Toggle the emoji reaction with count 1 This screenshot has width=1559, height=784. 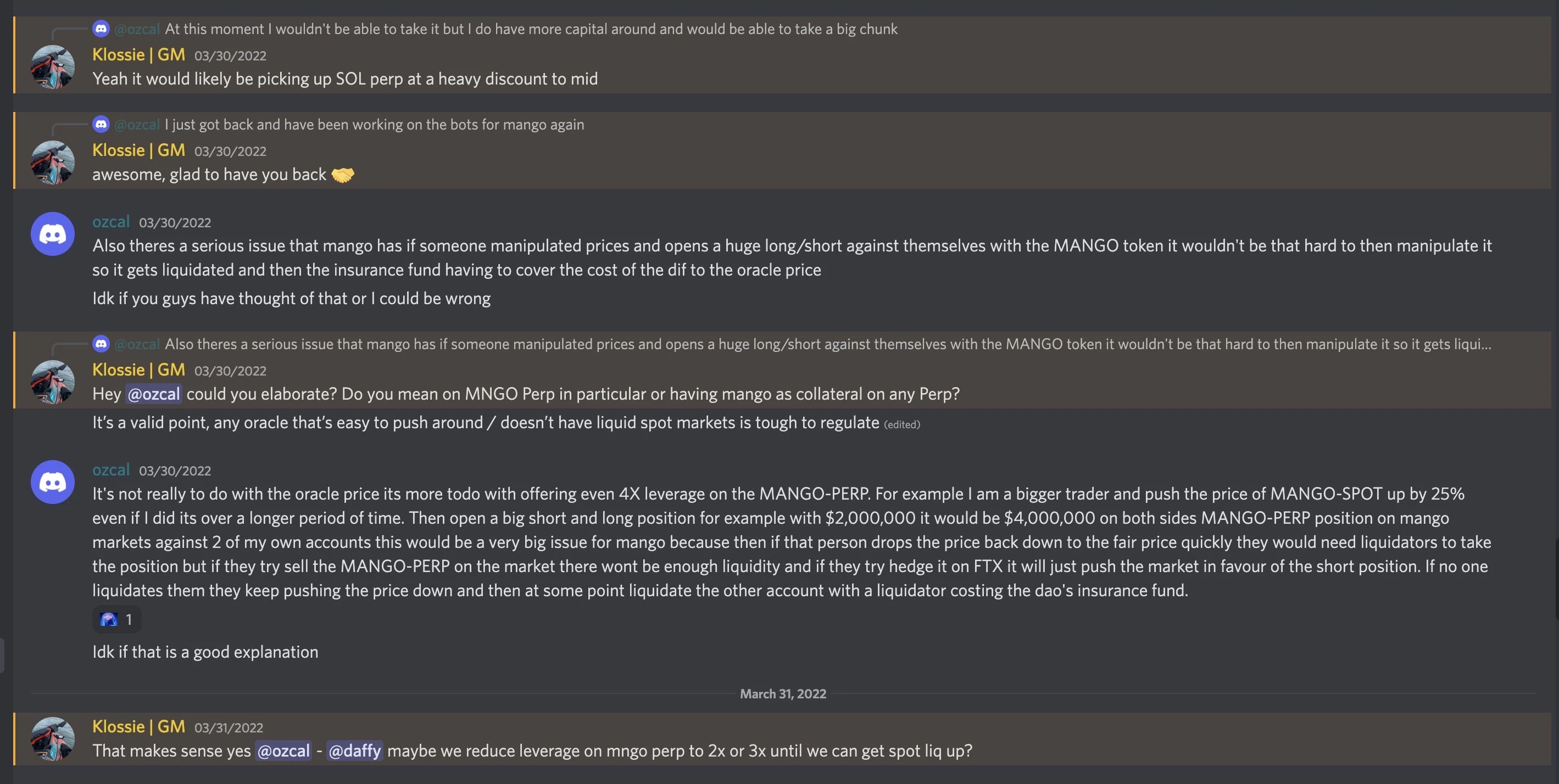[x=117, y=619]
